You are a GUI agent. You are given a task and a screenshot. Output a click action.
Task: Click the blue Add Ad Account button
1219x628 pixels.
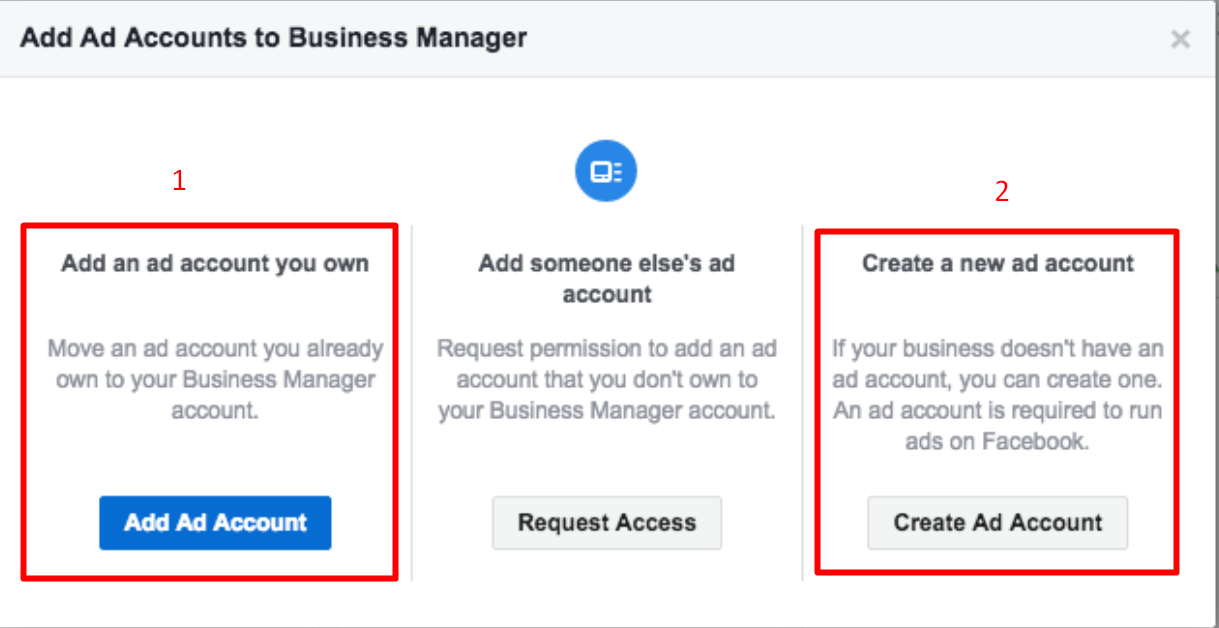tap(215, 522)
